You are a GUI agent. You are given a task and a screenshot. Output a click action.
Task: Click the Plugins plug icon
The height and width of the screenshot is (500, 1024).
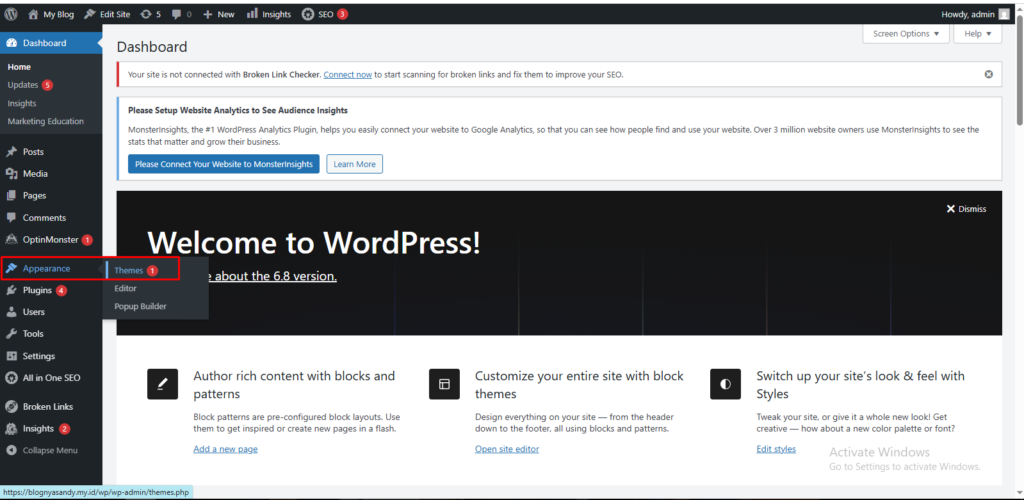11,290
